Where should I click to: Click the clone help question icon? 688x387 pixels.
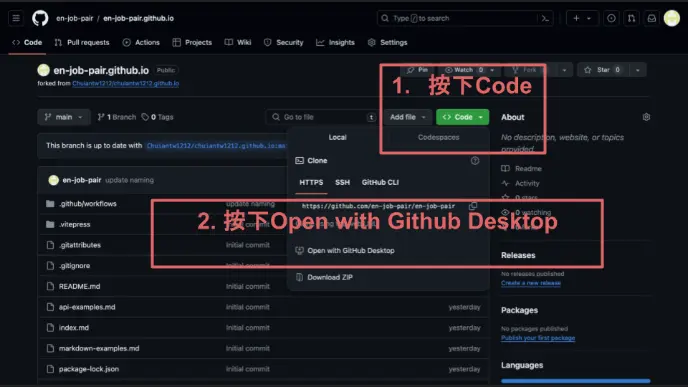coord(475,161)
